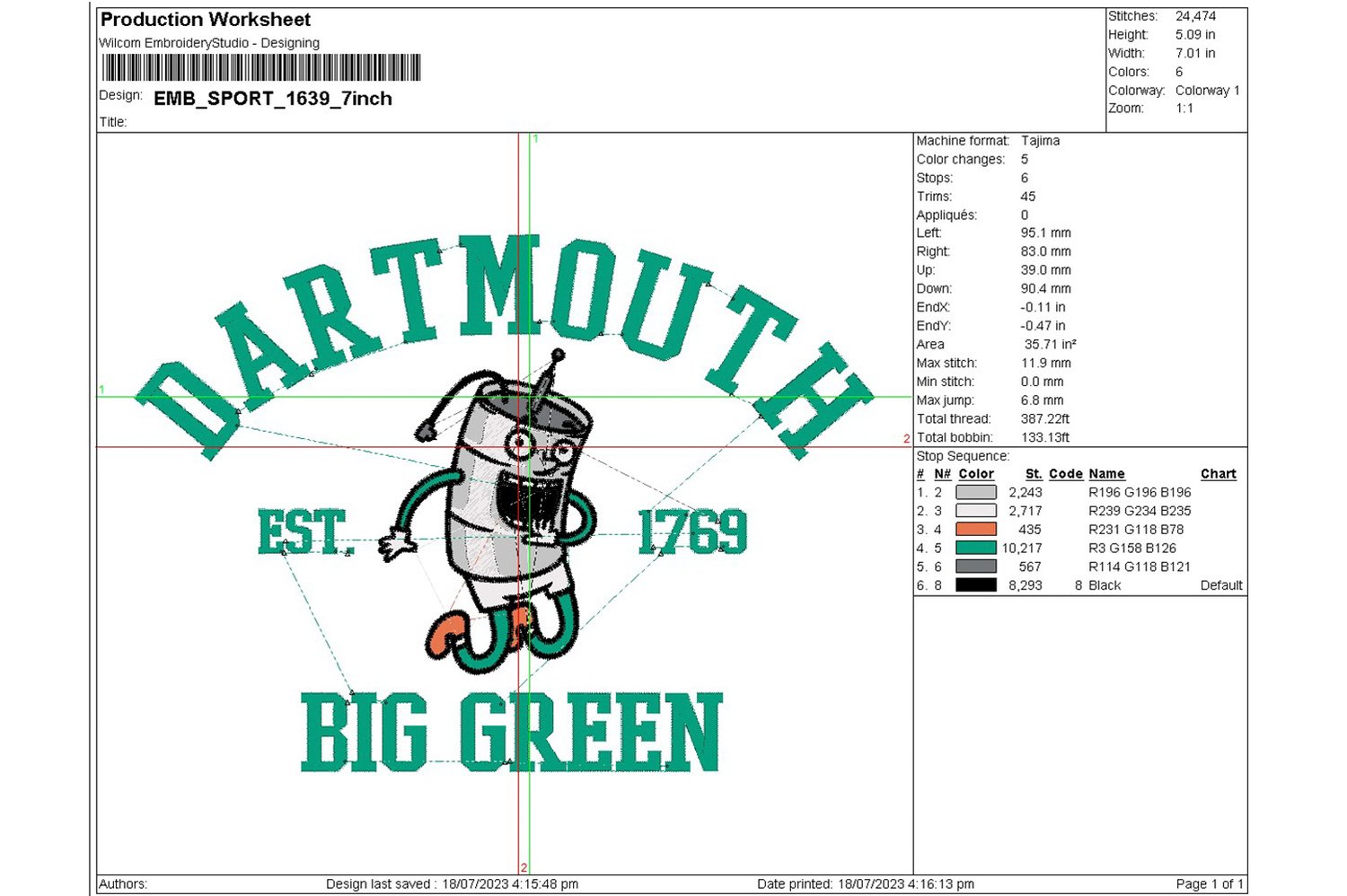Click the barcode under the worksheet title

pos(261,68)
